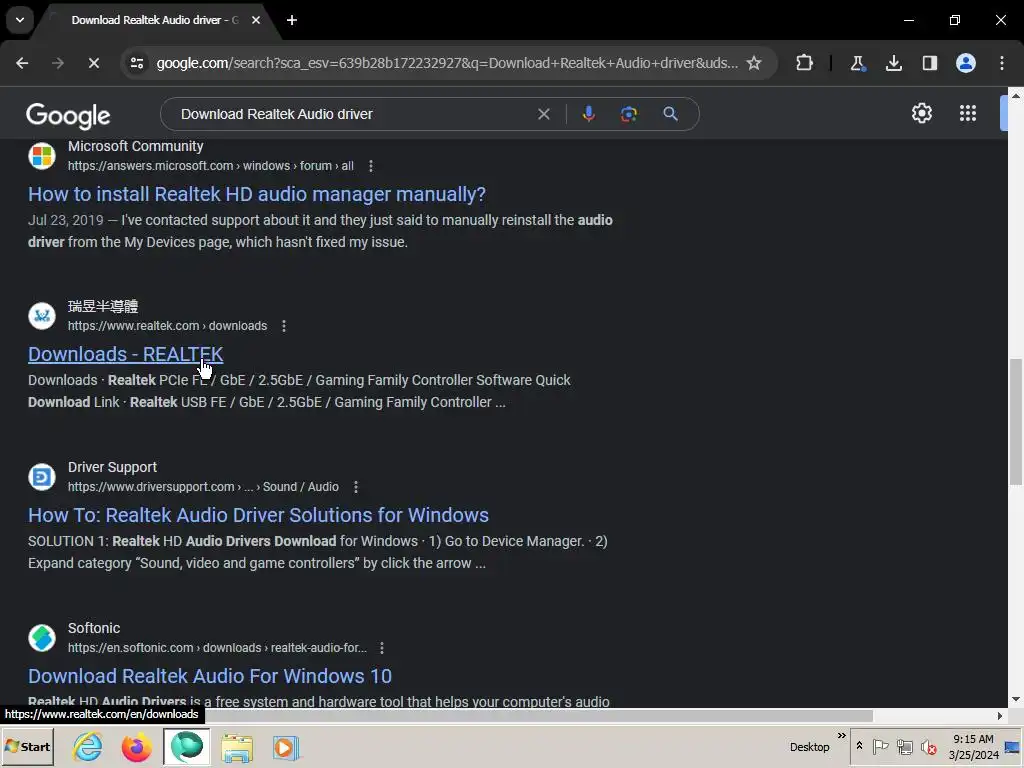This screenshot has width=1024, height=768.
Task: Close the Download Realtek Audio driver tab
Action: tap(256, 20)
